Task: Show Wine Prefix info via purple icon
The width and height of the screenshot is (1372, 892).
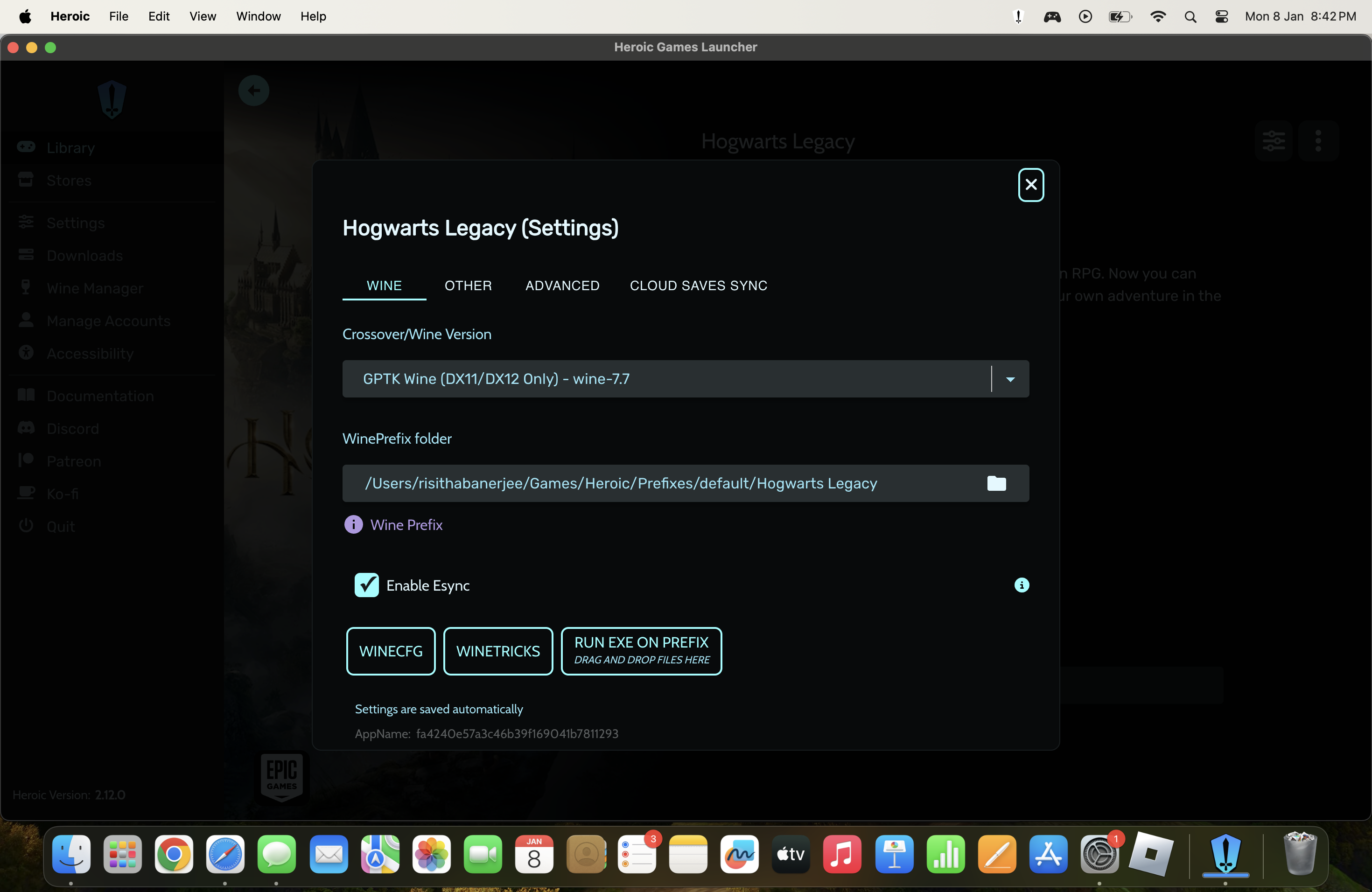Action: point(353,524)
